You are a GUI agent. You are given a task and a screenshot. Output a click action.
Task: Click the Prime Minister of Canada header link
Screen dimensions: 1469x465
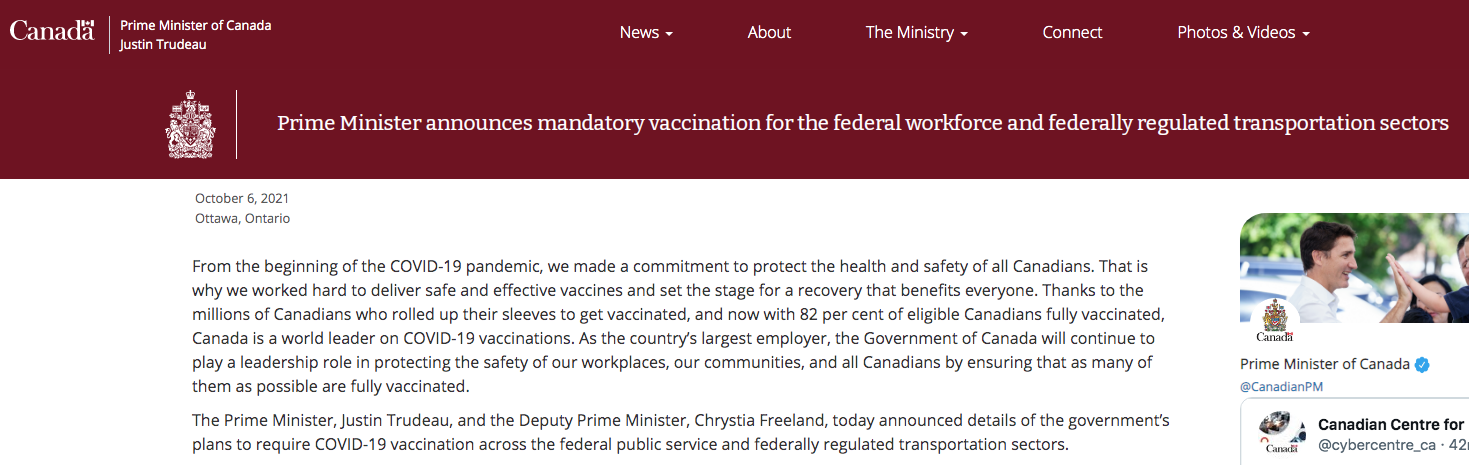195,25
